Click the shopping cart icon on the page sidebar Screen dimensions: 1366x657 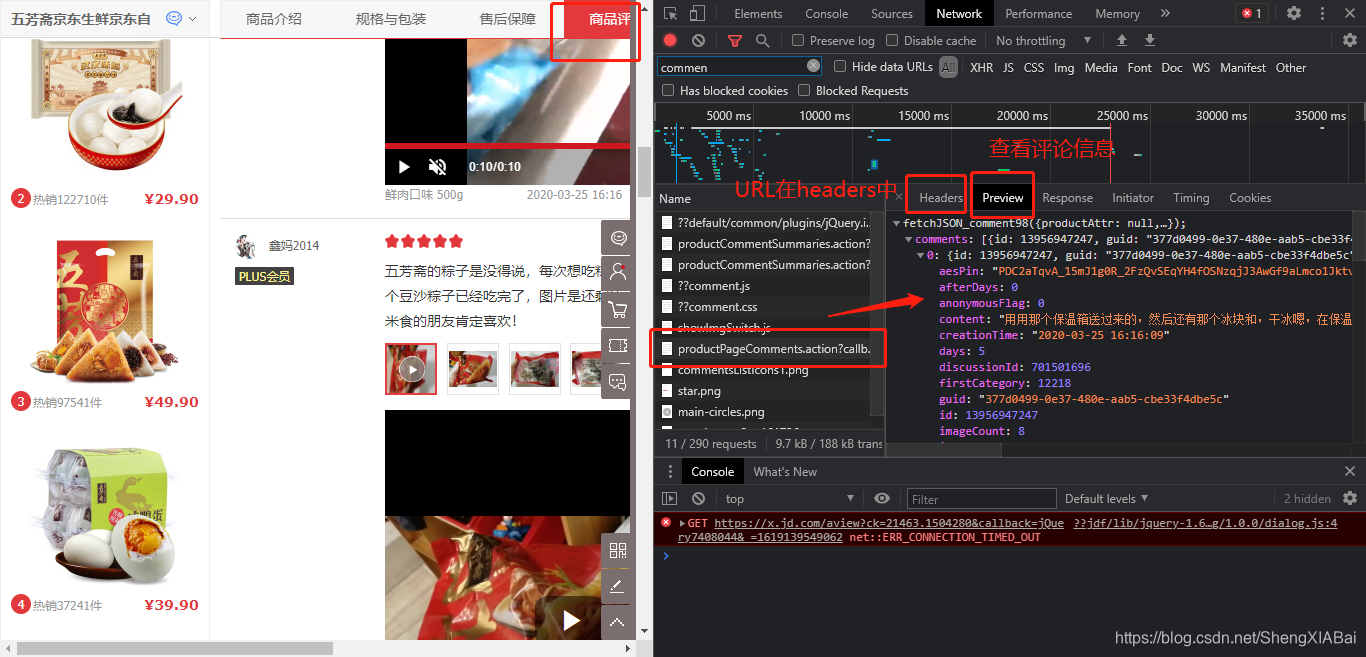coord(617,309)
